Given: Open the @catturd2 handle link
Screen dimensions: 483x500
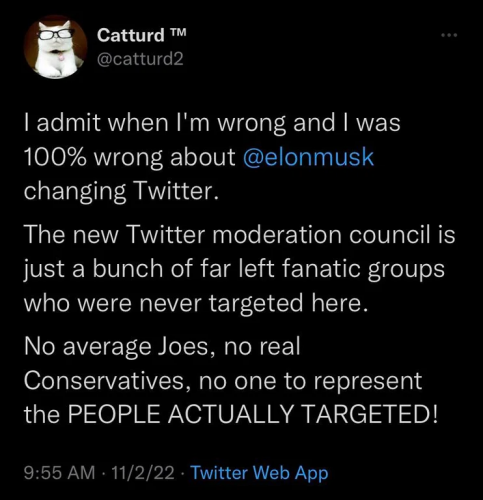Looking at the screenshot, I should [x=140, y=59].
